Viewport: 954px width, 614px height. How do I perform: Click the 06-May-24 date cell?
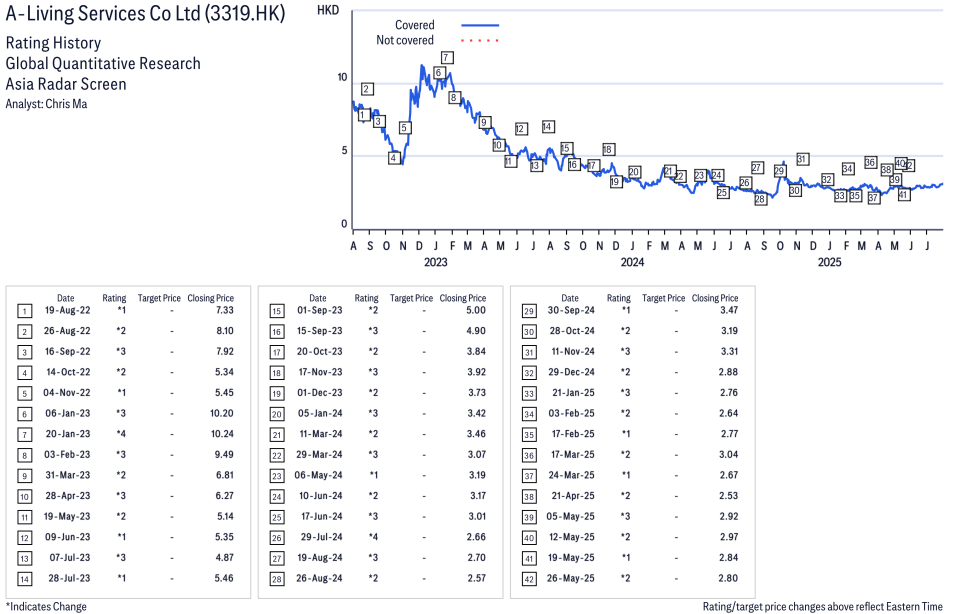tap(319, 475)
